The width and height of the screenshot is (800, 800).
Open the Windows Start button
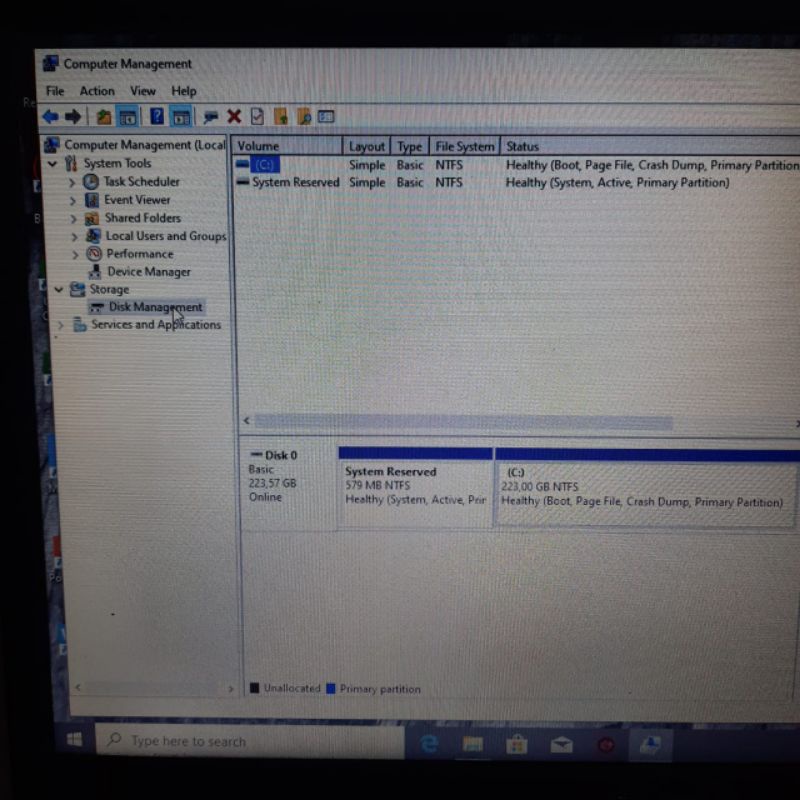point(74,739)
